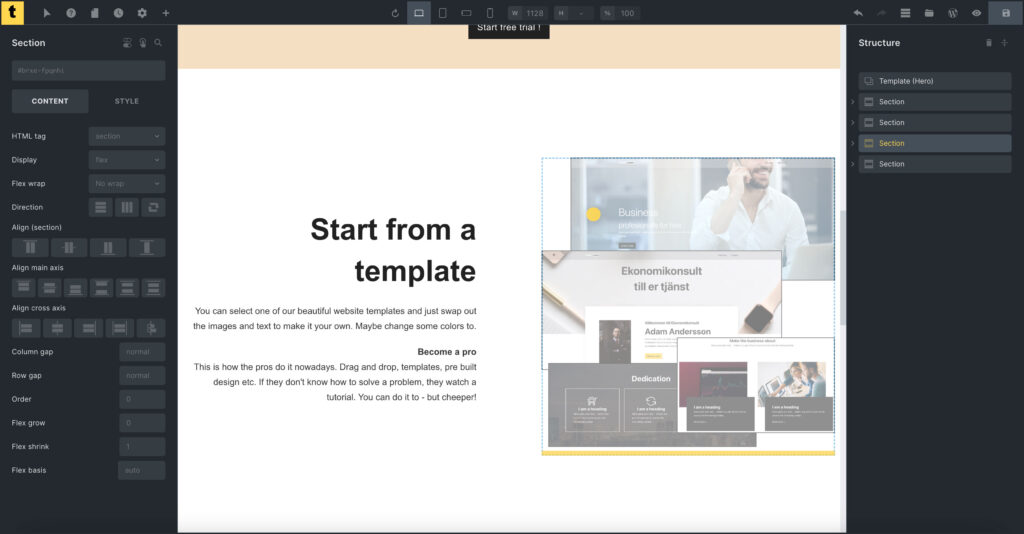Click the Start free trial button
The width and height of the screenshot is (1024, 534).
pos(508,28)
